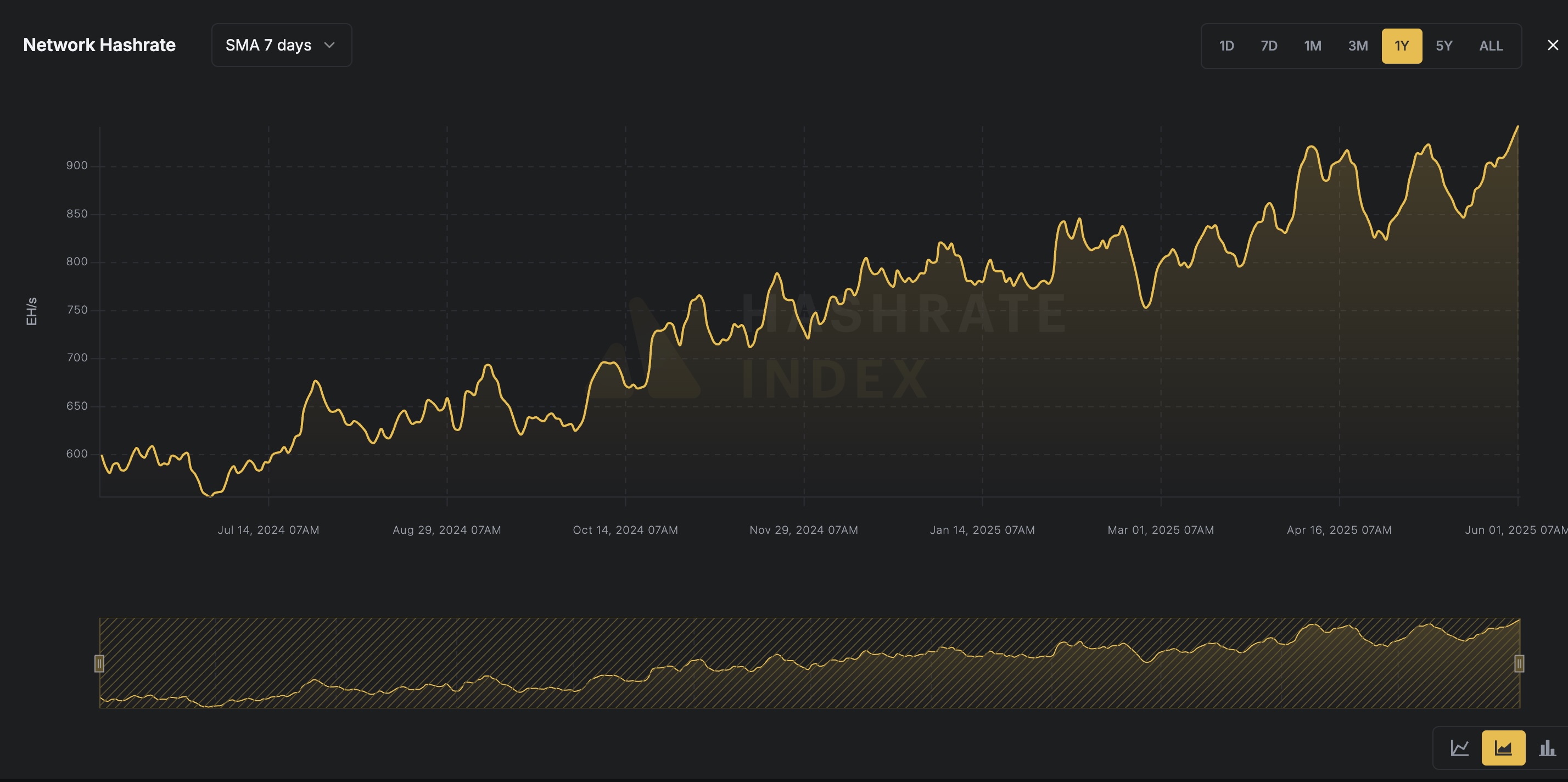Click the 900 value on the y-axis
This screenshot has width=1568, height=782.
point(77,166)
